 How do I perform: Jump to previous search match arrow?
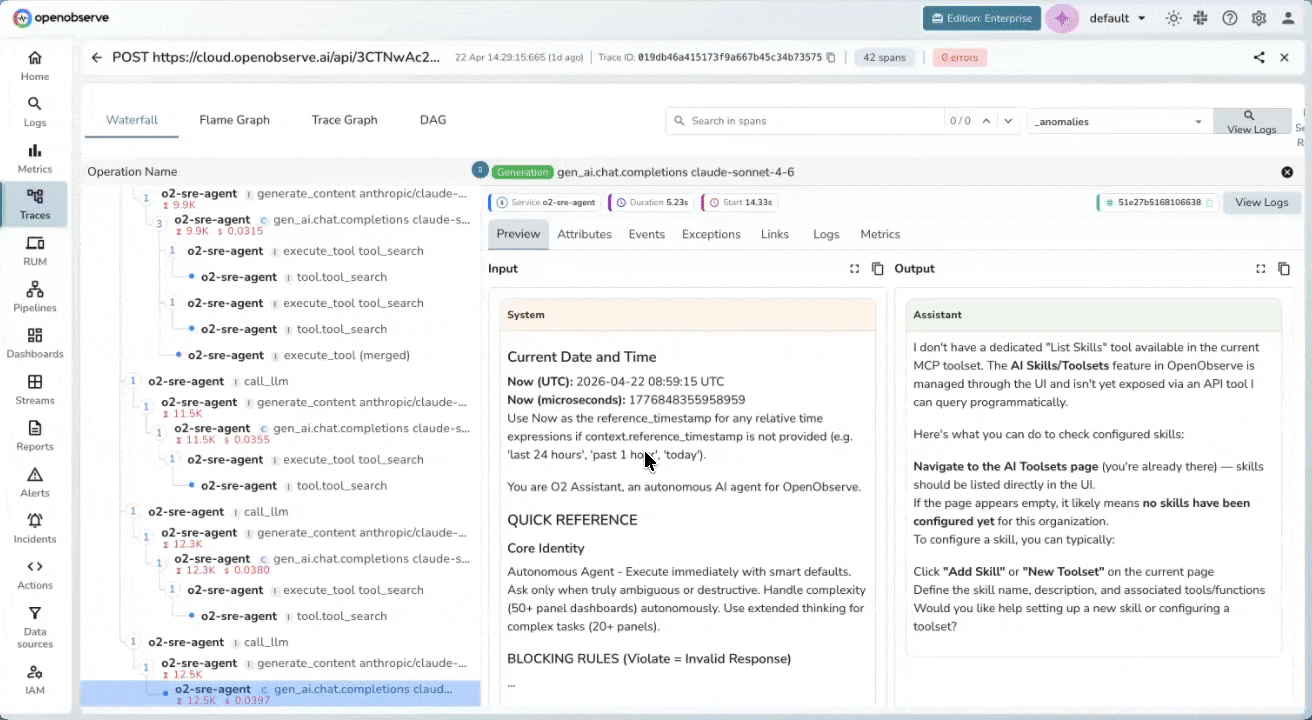[x=986, y=121]
